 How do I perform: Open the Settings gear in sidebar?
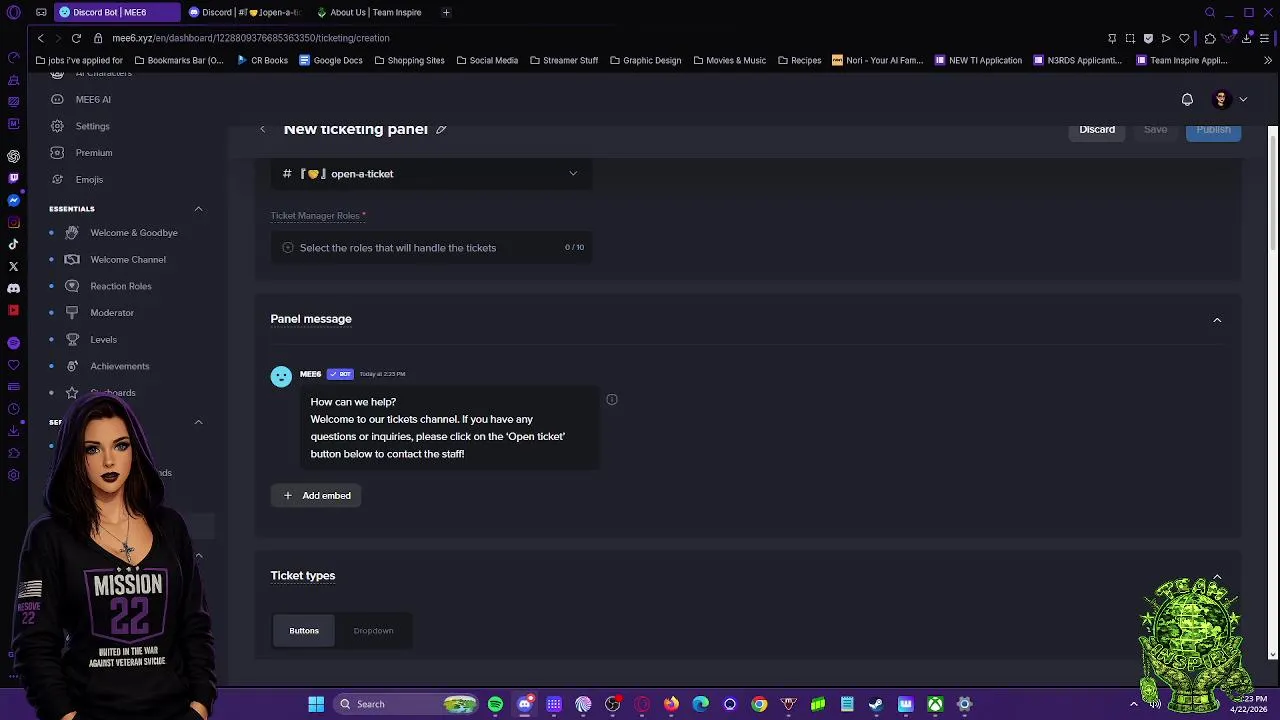(x=92, y=126)
